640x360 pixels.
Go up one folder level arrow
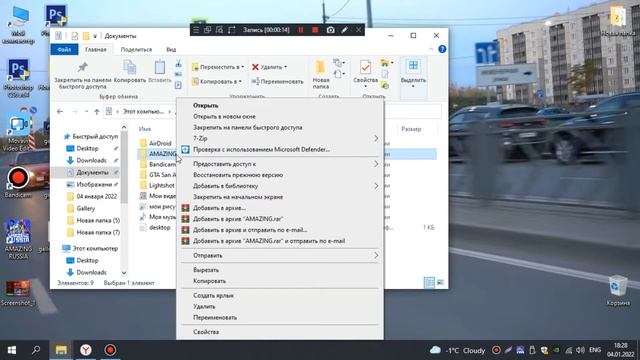pyautogui.click(x=97, y=111)
